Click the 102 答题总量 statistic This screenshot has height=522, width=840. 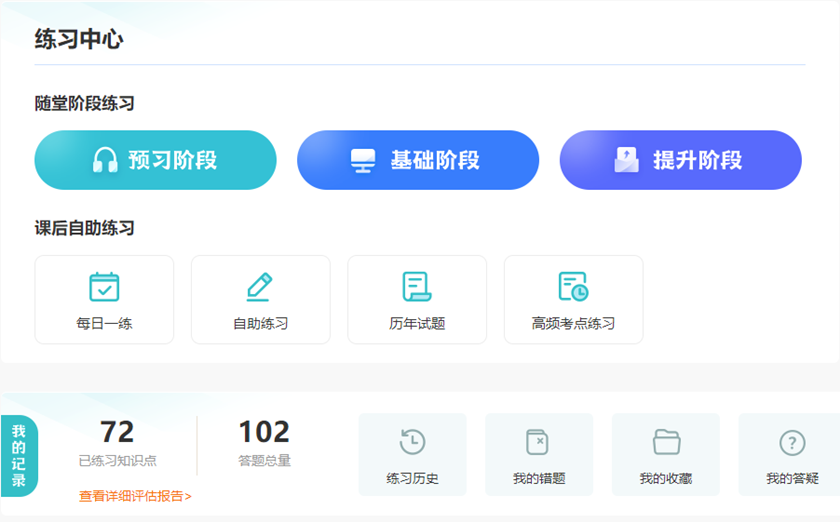[x=264, y=442]
